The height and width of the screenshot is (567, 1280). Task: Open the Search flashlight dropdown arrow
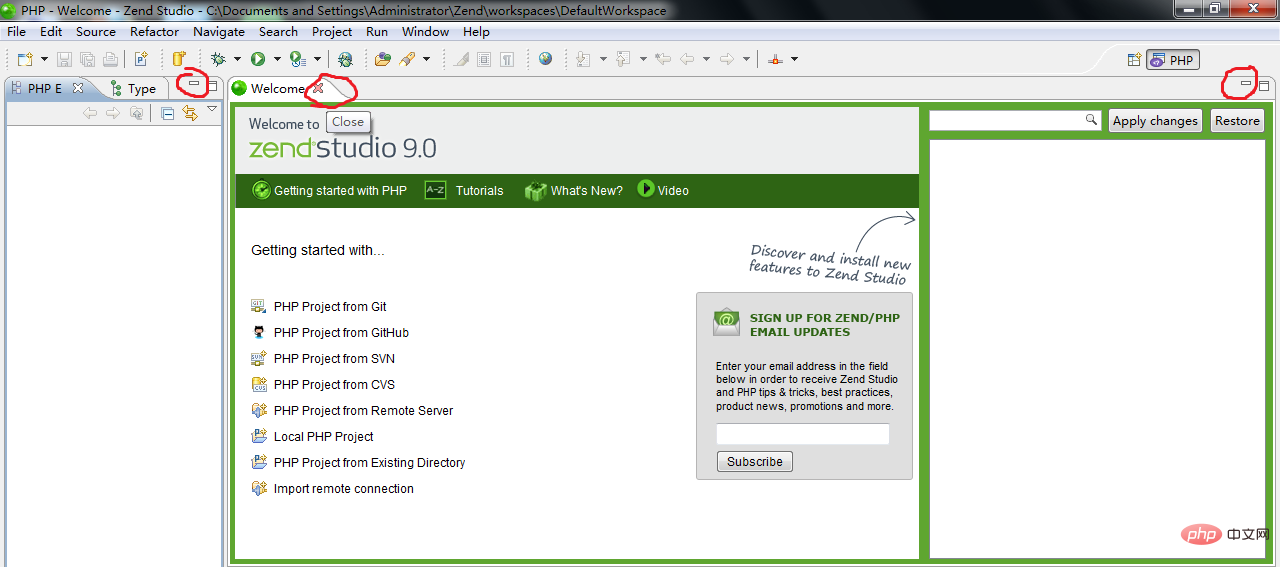[x=426, y=60]
